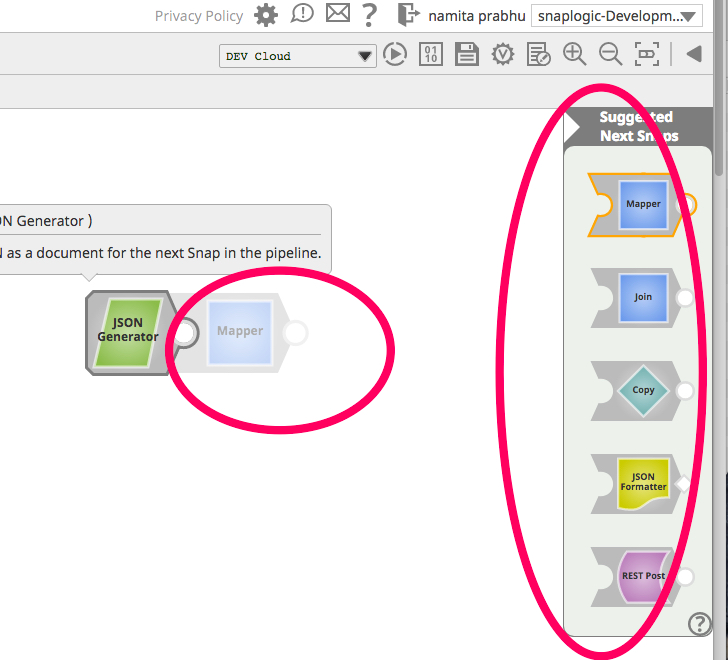The image size is (728, 660).
Task: Select the suggested JSON Formatter Snap
Action: tap(643, 484)
